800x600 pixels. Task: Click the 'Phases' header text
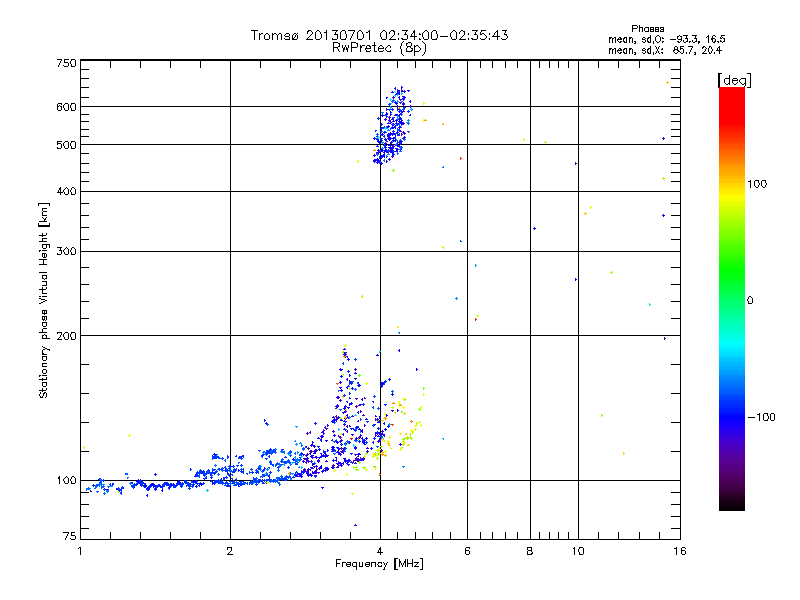coord(647,29)
